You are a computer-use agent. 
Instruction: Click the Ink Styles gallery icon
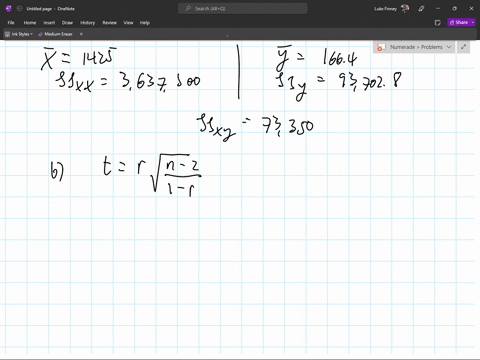click(x=7, y=34)
